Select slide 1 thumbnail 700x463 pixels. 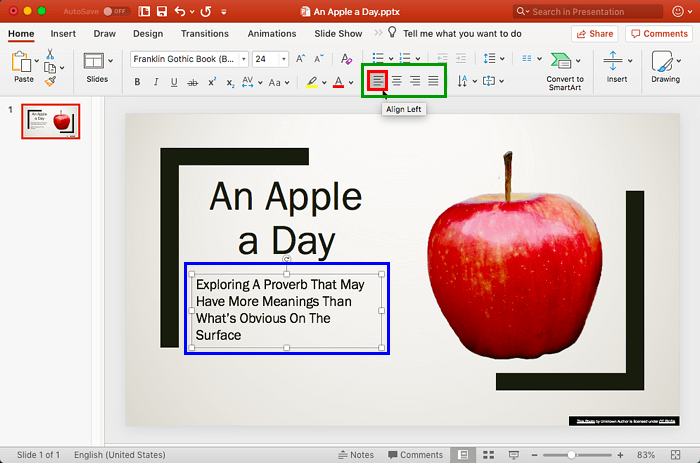click(x=51, y=121)
